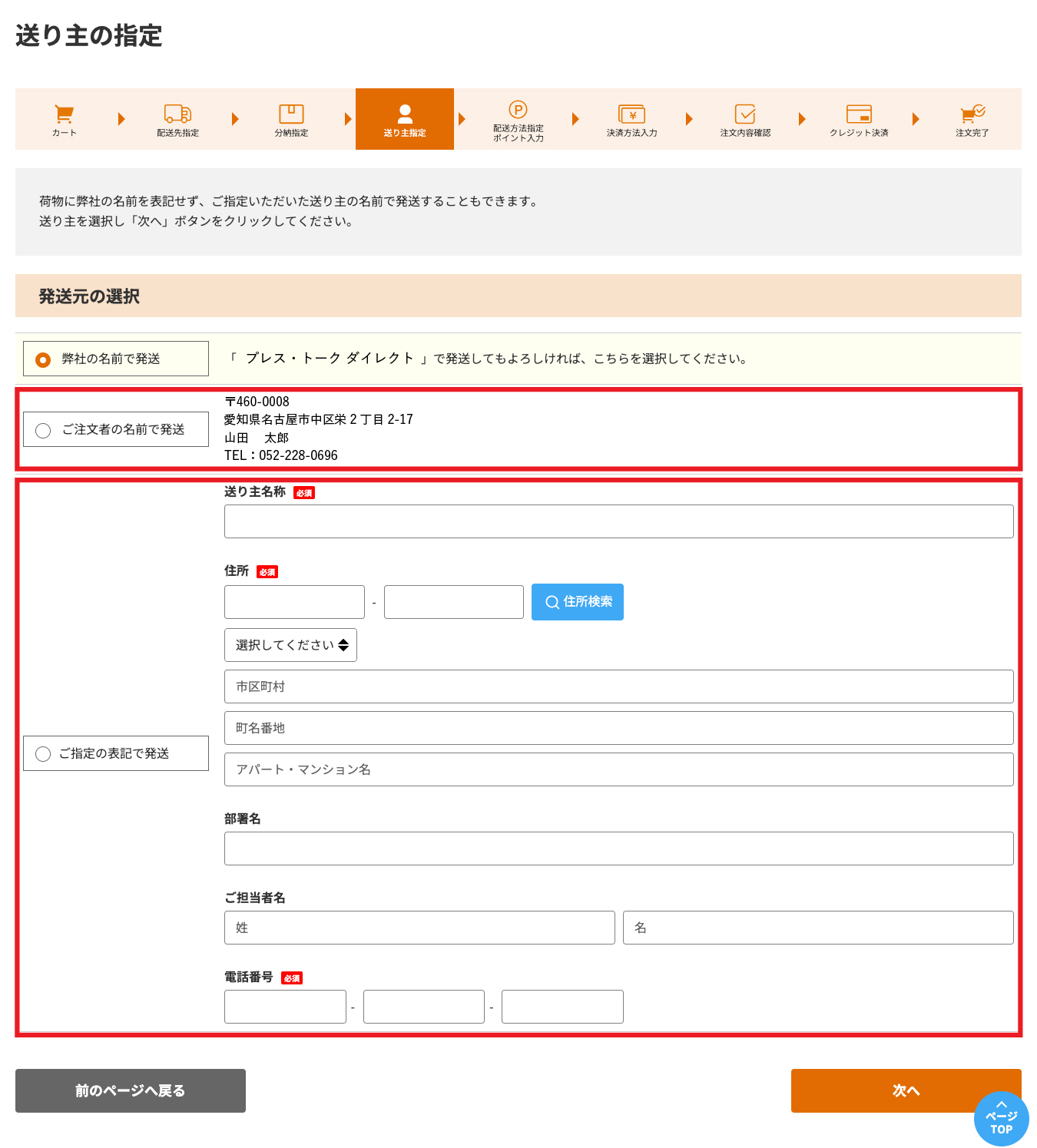This screenshot has width=1037, height=1148.
Task: Click the address 愛知県名古屋市中区栄 text
Action: (x=319, y=419)
